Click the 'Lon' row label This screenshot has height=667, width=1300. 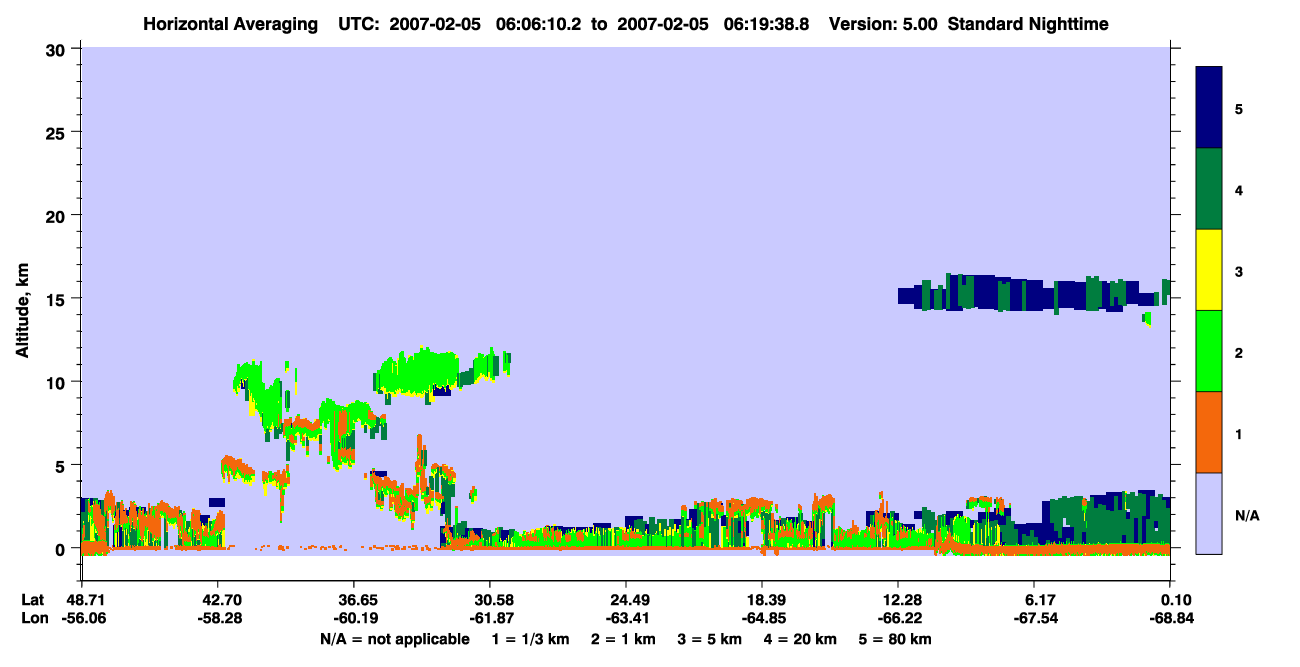tap(33, 619)
